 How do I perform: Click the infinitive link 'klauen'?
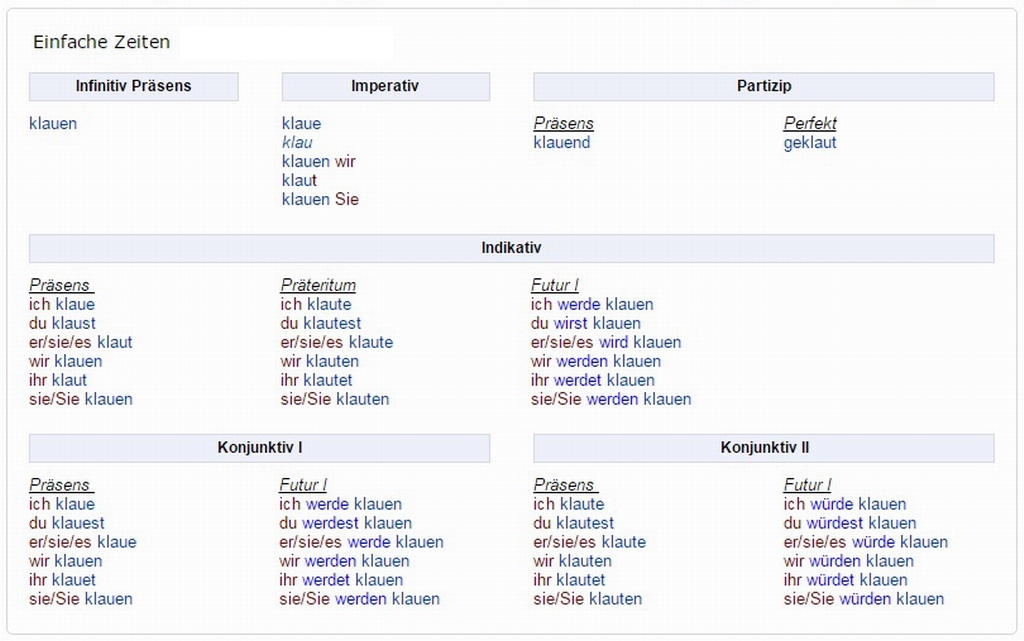tap(53, 124)
